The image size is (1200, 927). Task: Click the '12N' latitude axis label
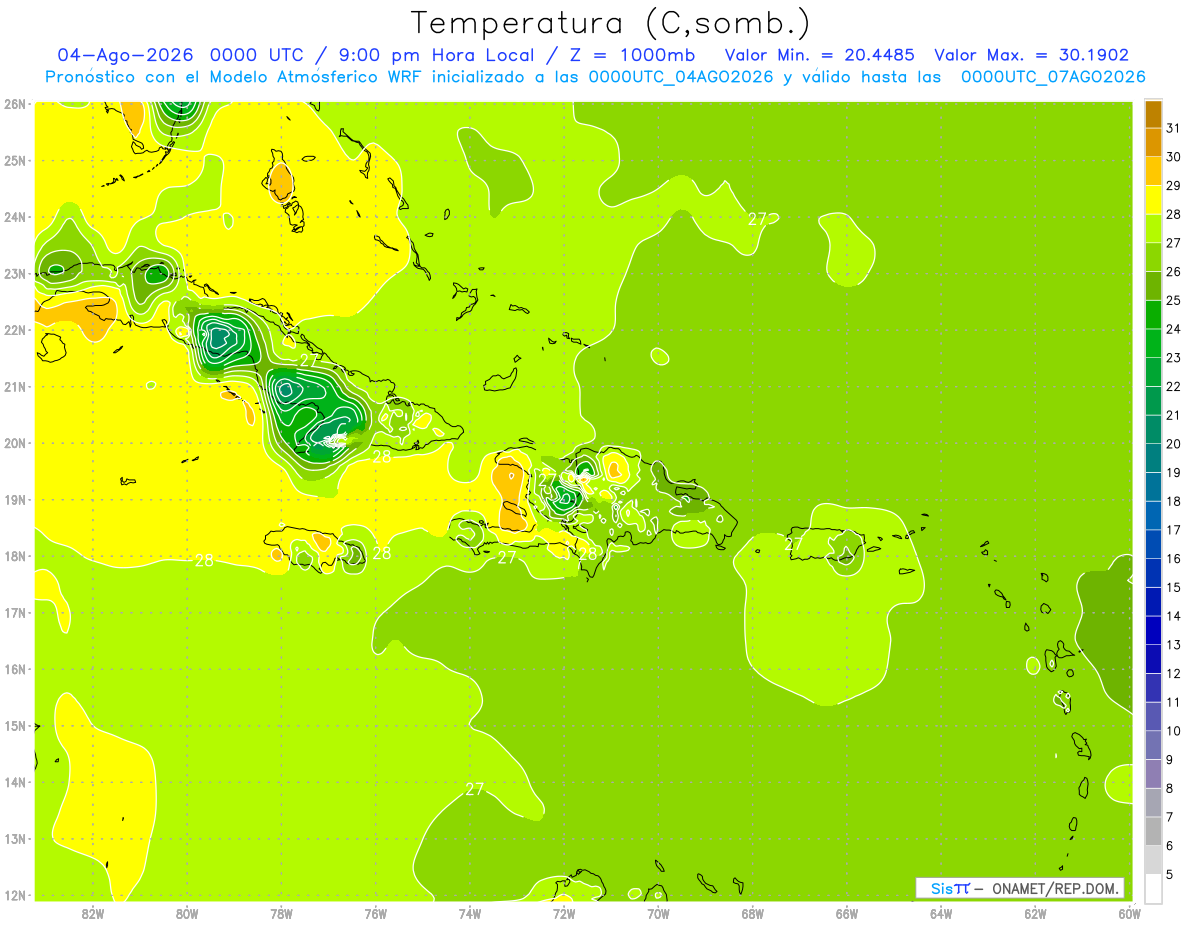tap(15, 895)
